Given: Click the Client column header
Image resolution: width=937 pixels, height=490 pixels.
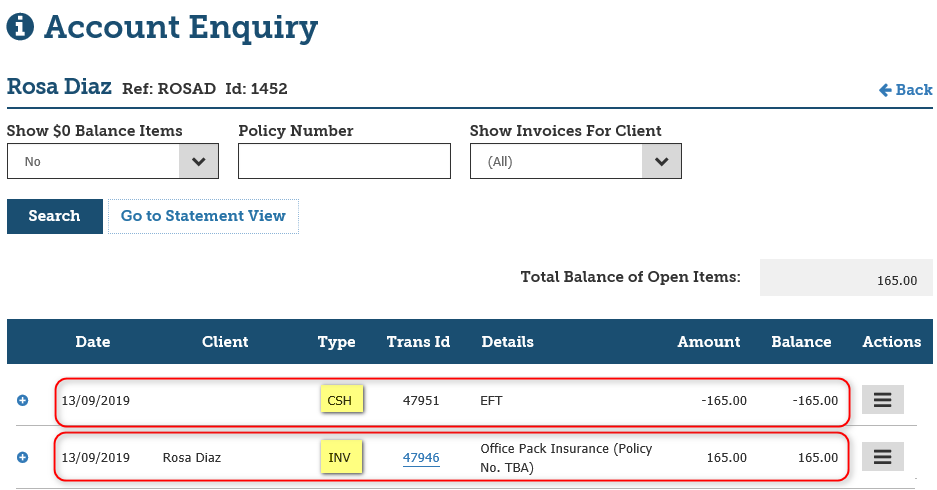Looking at the screenshot, I should point(225,342).
